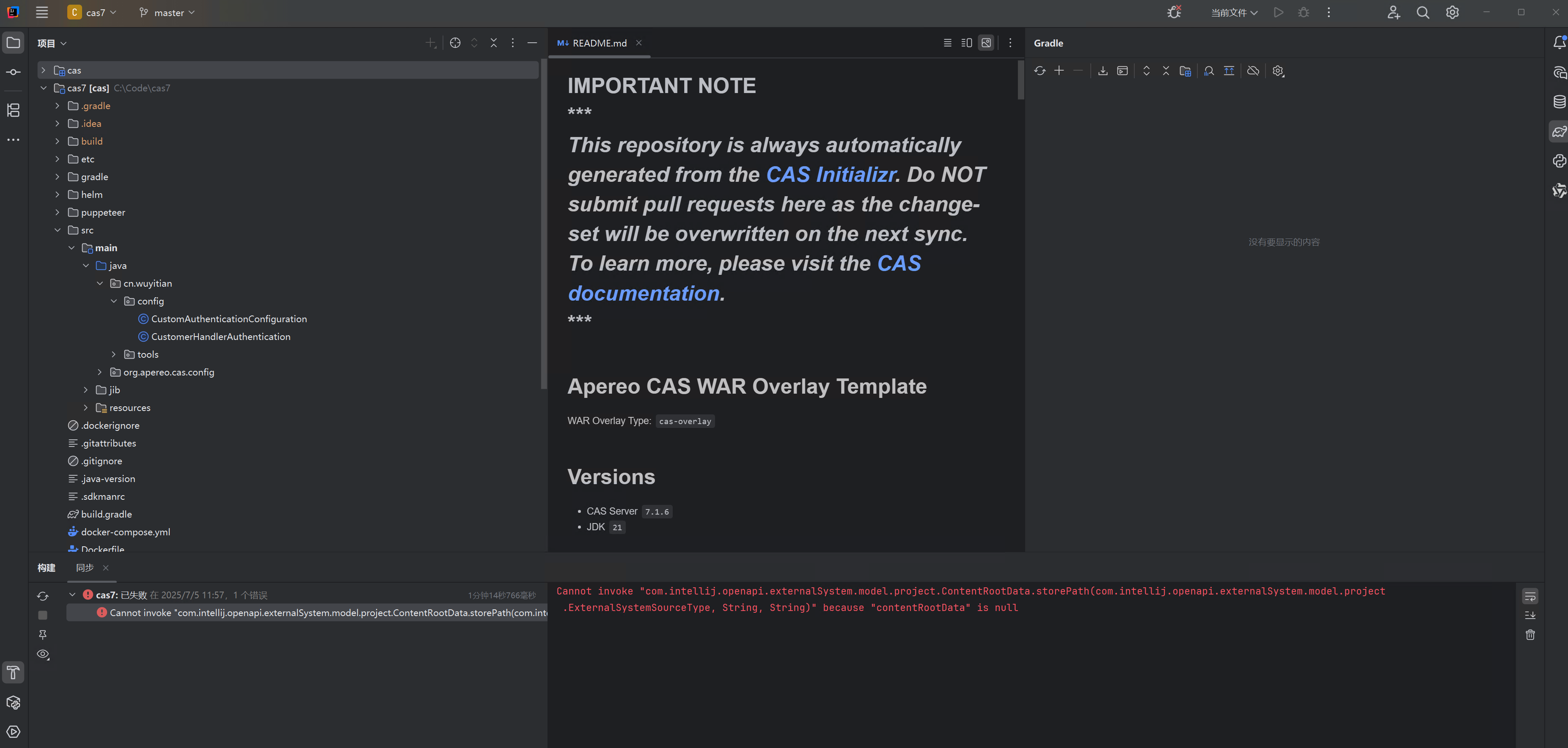
Task: Clear build output with trash icon
Action: [1530, 635]
